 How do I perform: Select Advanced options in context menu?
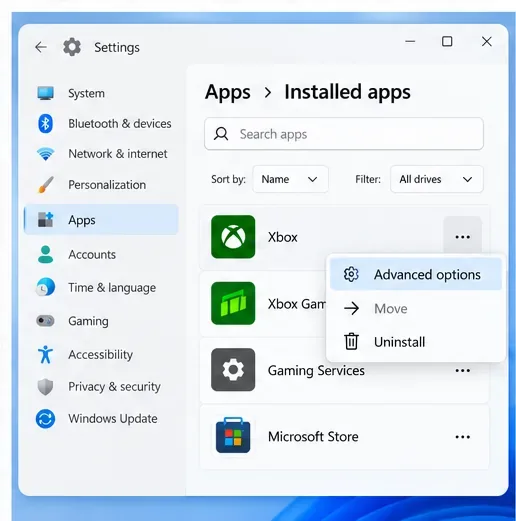[x=416, y=274]
